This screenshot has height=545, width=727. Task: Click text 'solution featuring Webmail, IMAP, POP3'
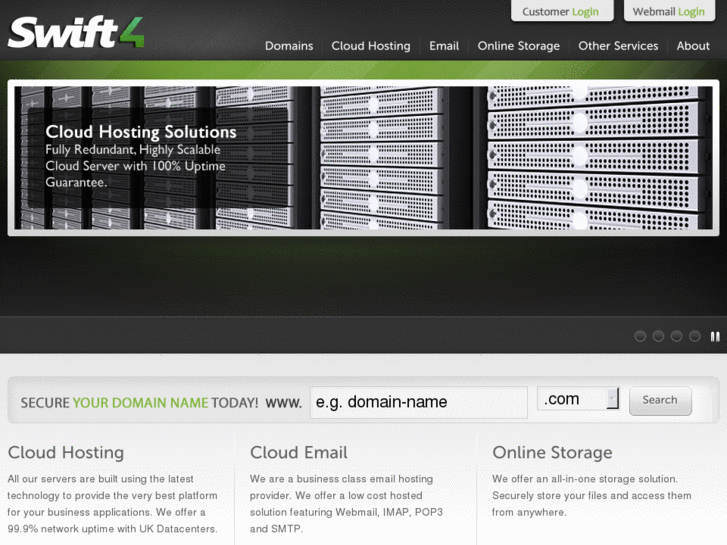(346, 512)
